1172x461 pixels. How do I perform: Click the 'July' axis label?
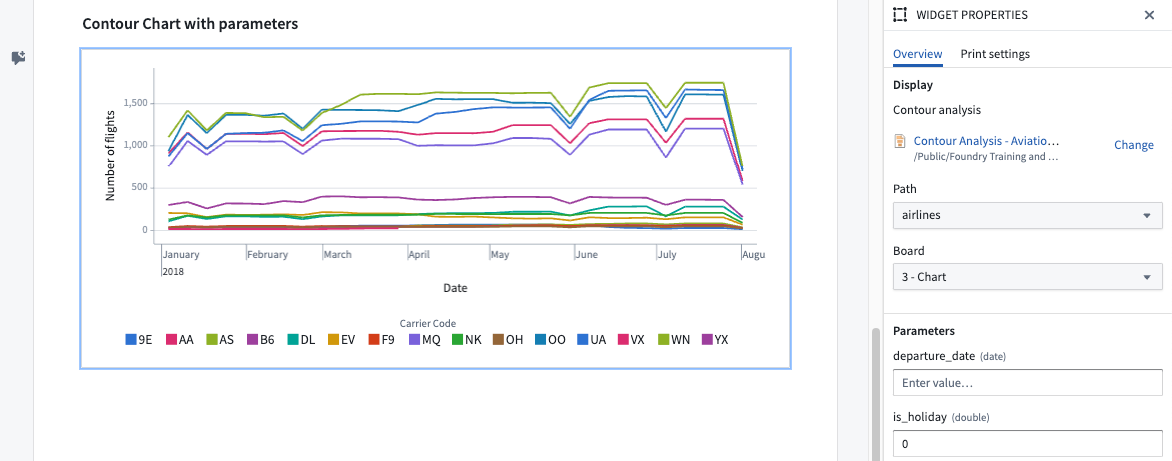point(667,255)
